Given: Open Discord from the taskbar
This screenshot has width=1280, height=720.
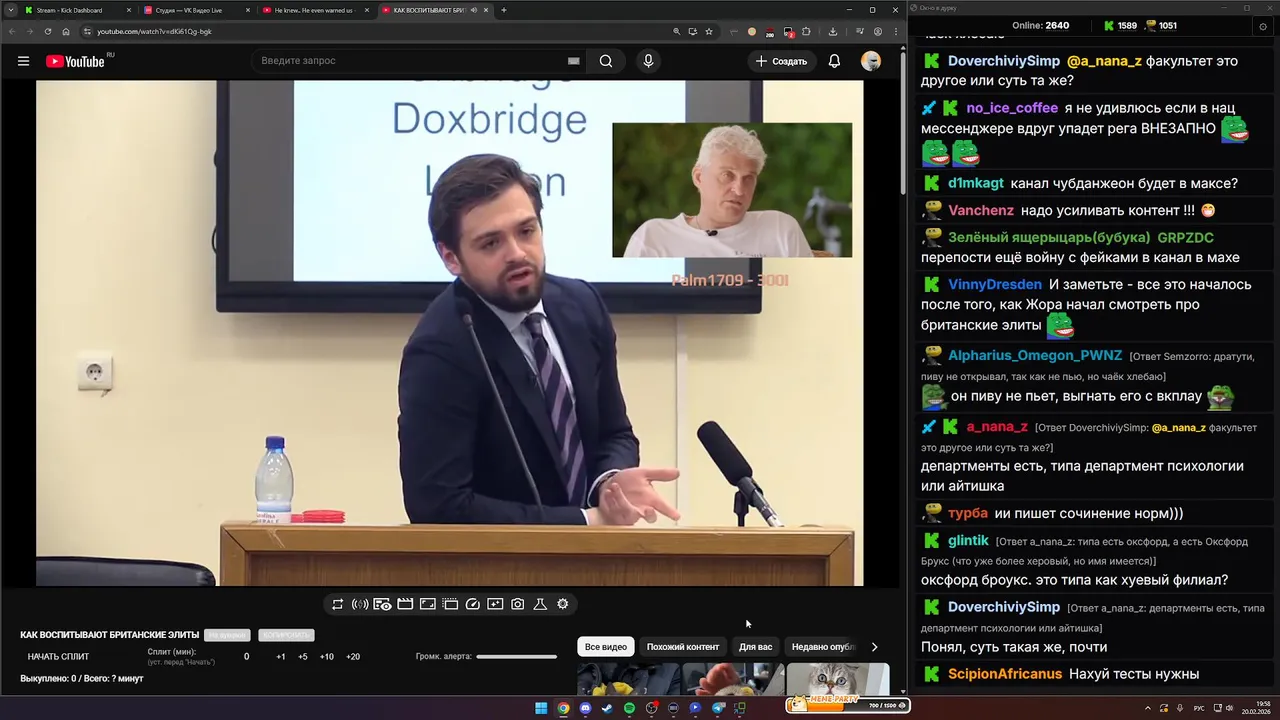Looking at the screenshot, I should [x=585, y=708].
